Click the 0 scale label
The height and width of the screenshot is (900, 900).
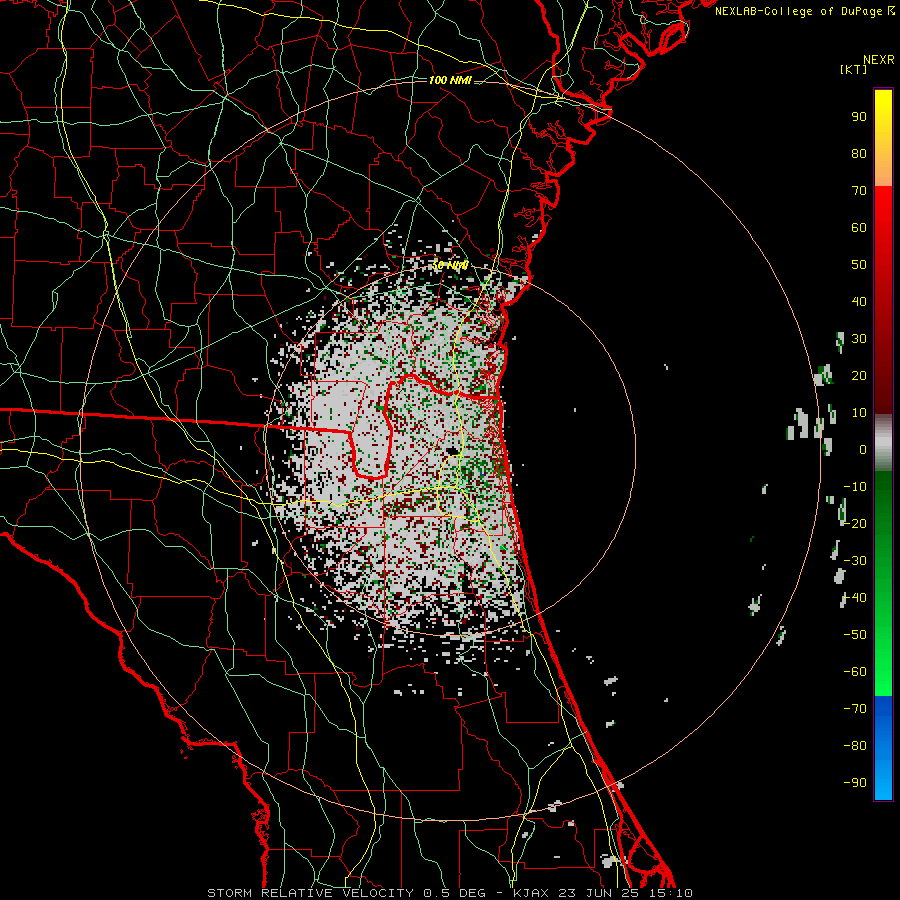tap(863, 449)
